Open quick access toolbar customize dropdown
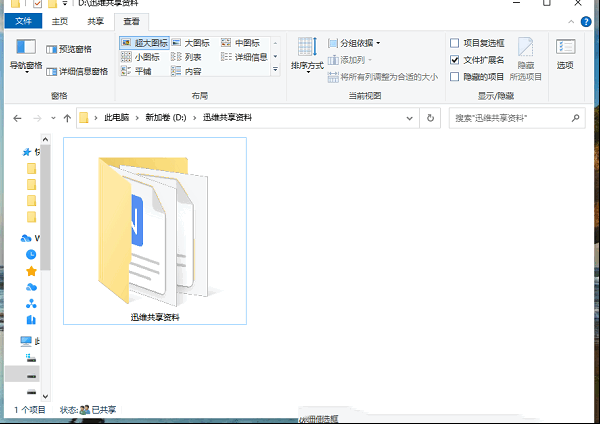Viewport: 600px width, 424px height. [65, 3]
